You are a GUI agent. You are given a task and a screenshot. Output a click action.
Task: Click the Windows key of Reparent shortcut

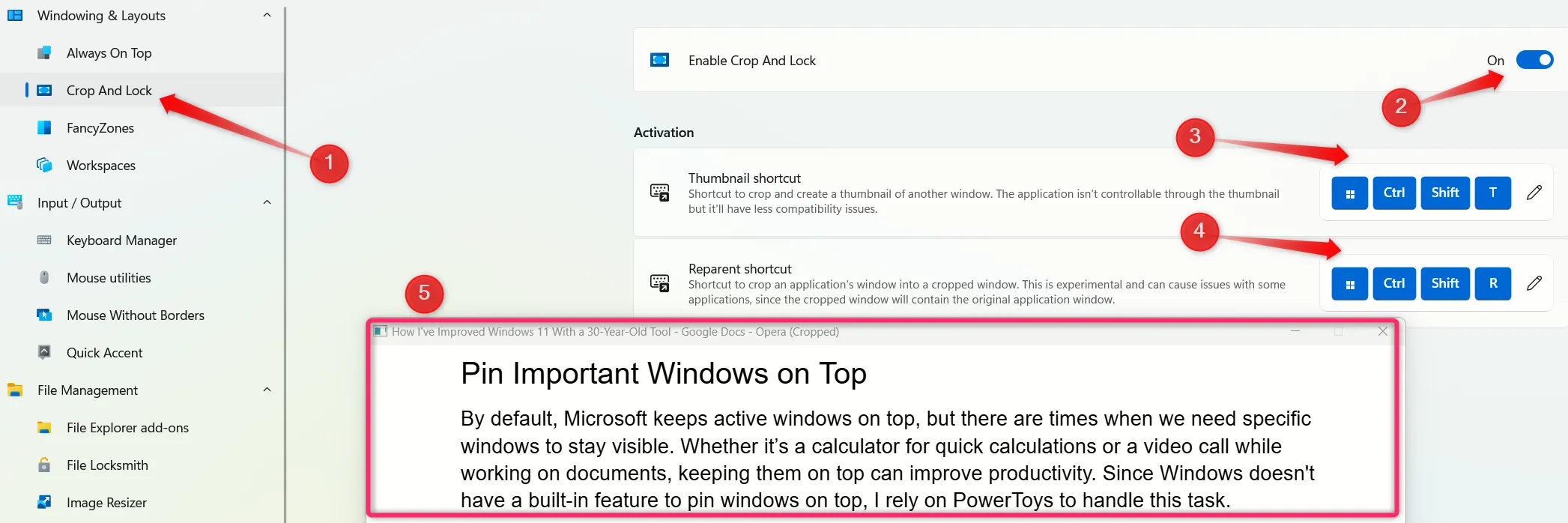coord(1349,284)
